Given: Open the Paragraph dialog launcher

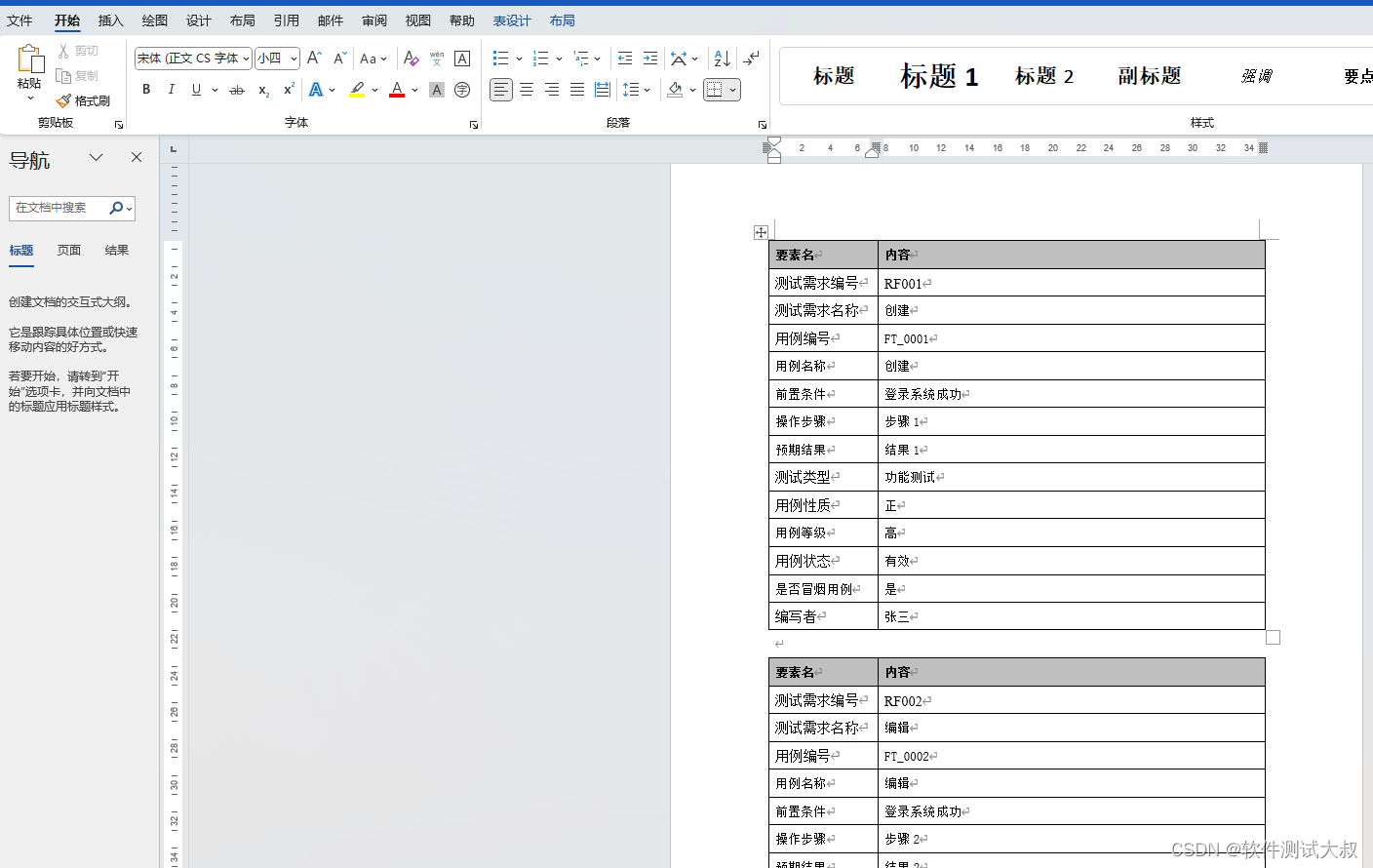Looking at the screenshot, I should click(763, 125).
